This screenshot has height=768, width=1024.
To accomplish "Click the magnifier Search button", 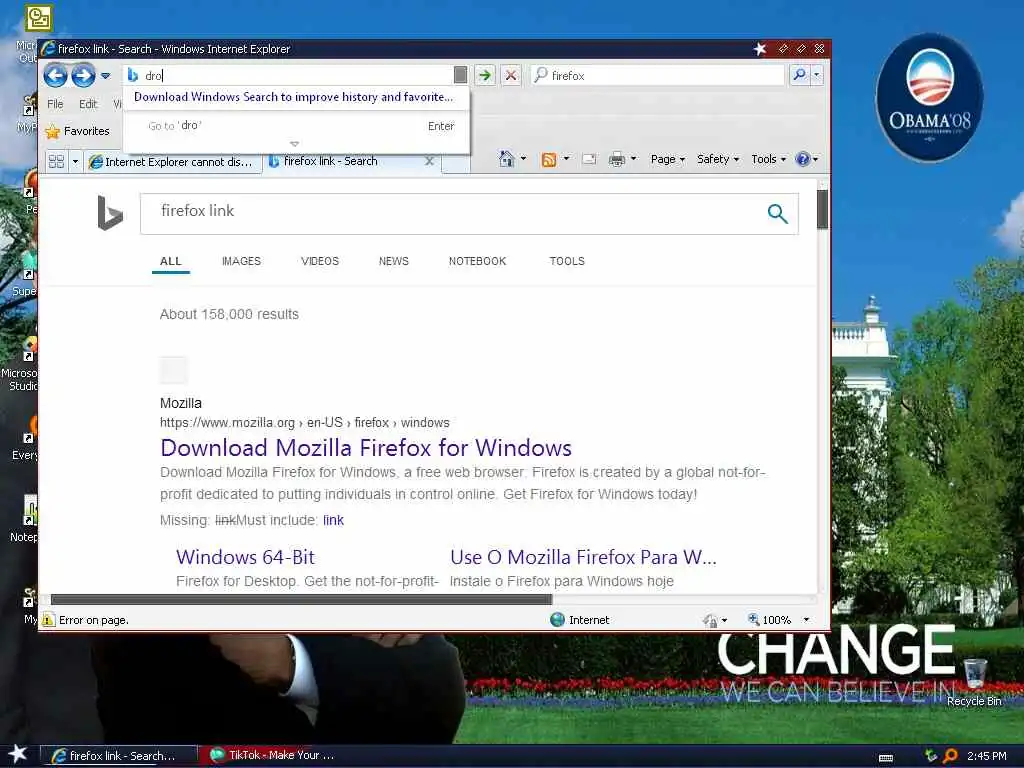I will 799,75.
